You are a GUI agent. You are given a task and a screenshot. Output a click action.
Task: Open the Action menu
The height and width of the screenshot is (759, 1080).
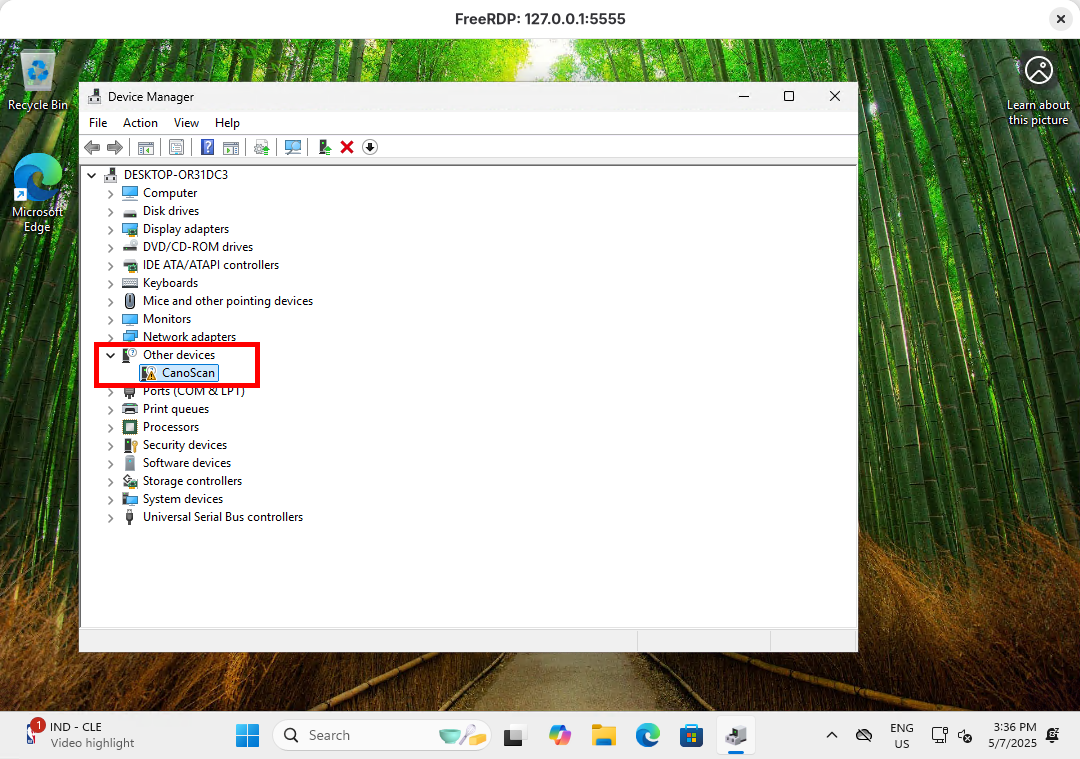[140, 122]
